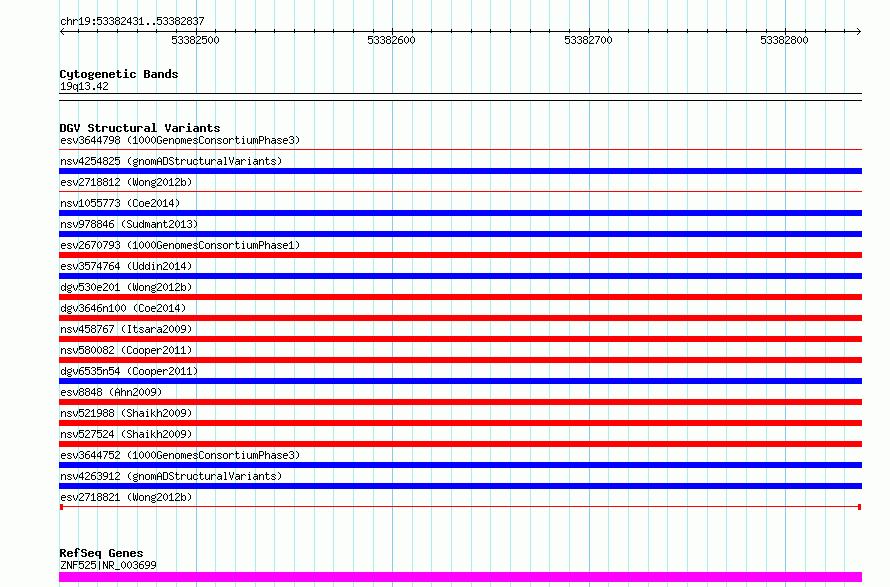
Task: Click the left arrow of the ruler
Action: 62,32
